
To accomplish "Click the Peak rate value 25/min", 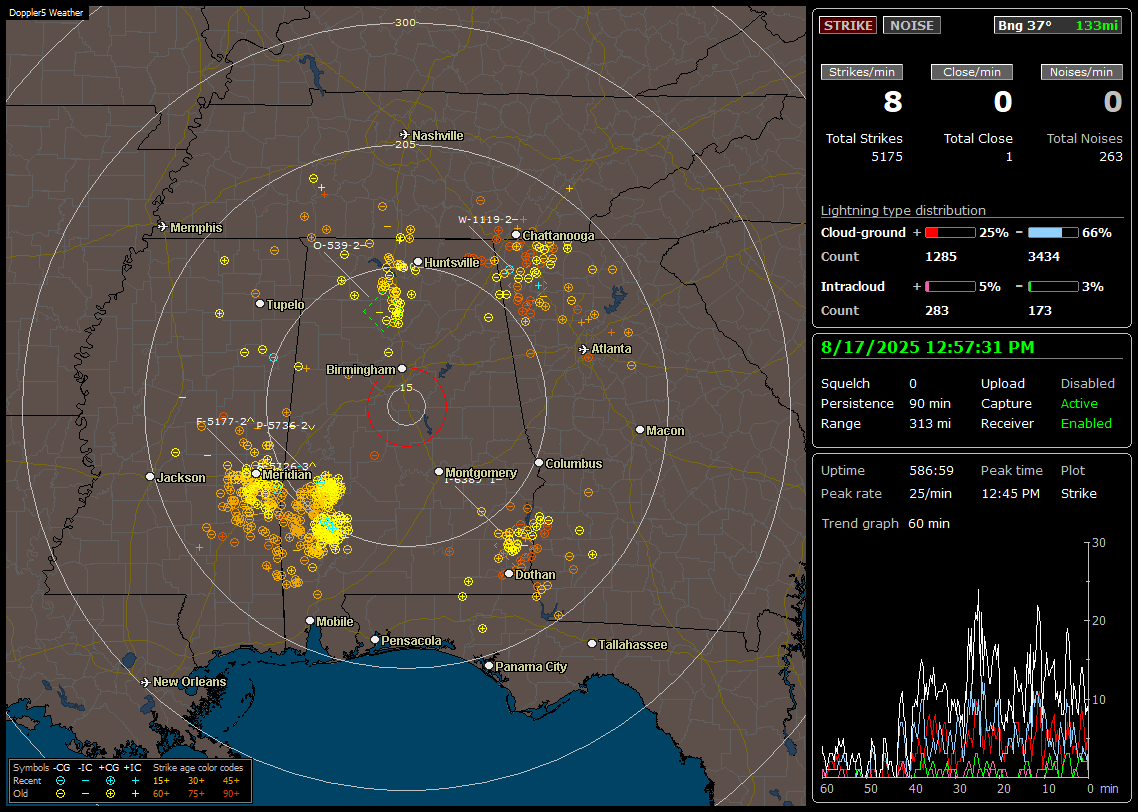I will (931, 494).
